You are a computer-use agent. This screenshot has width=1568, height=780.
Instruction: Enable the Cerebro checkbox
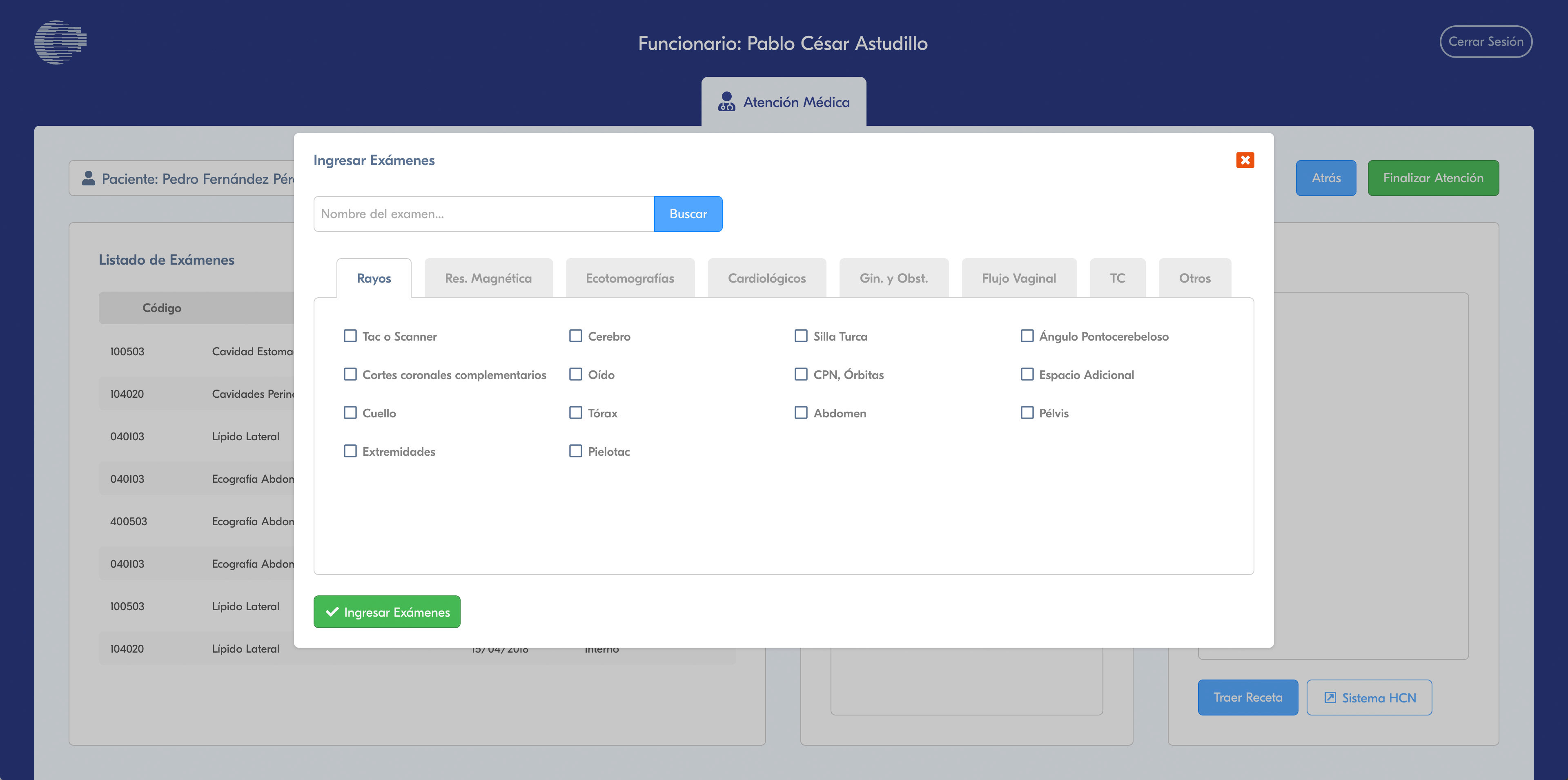[575, 336]
